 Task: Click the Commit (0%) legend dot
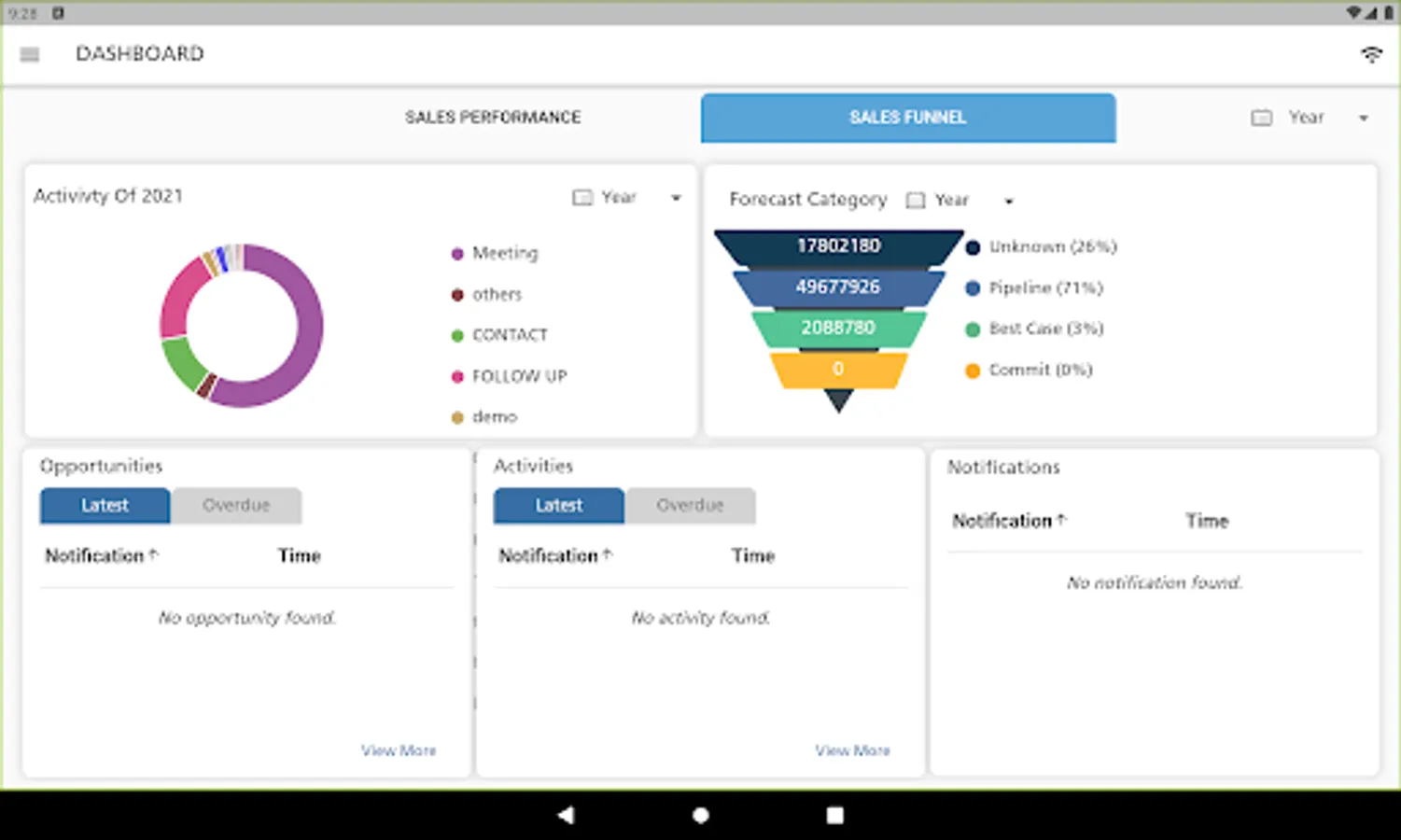point(973,371)
